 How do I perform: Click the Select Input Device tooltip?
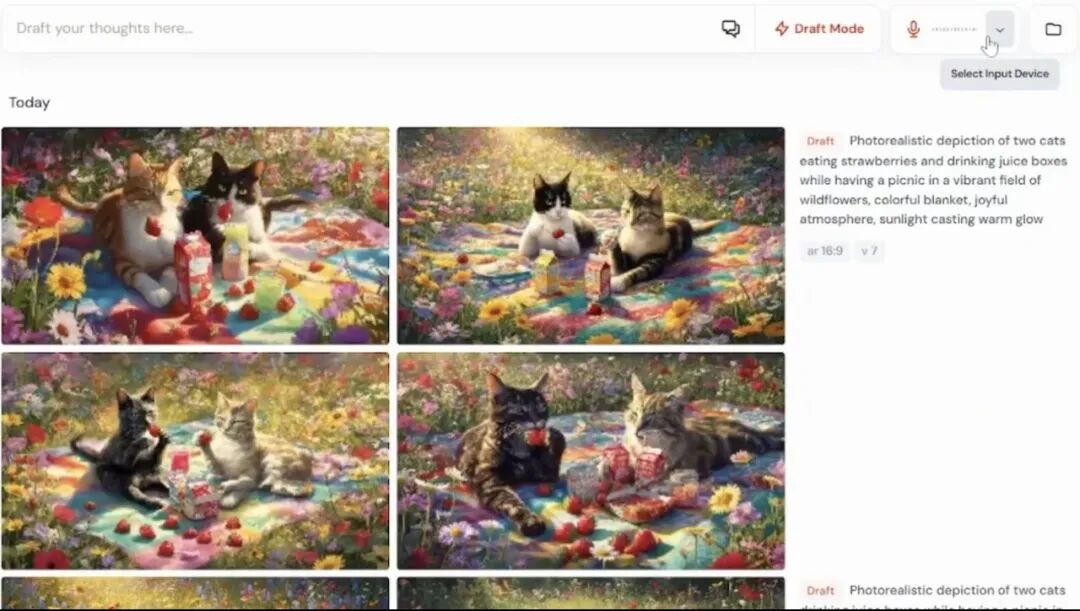click(999, 74)
